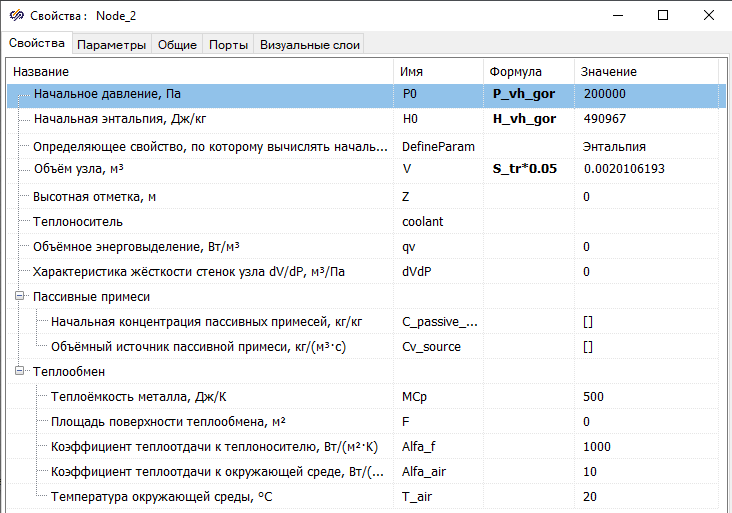The width and height of the screenshot is (732, 513).
Task: Click the S_tr*0.05 formula cell
Action: 524,169
